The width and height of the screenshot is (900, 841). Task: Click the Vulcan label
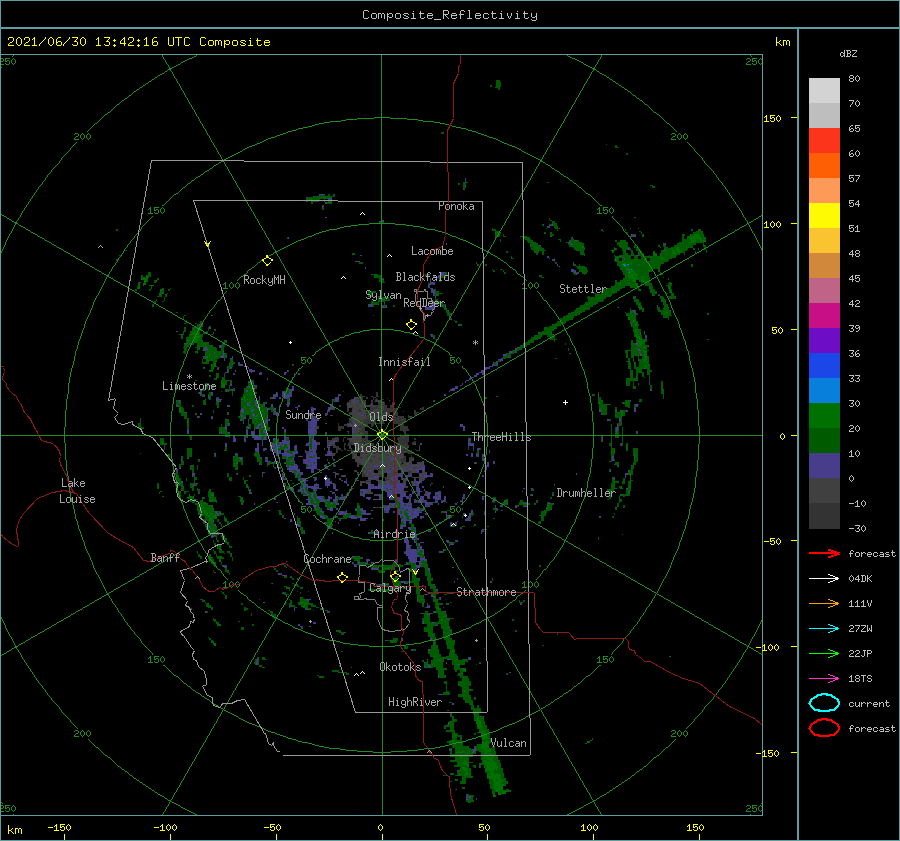(x=508, y=743)
